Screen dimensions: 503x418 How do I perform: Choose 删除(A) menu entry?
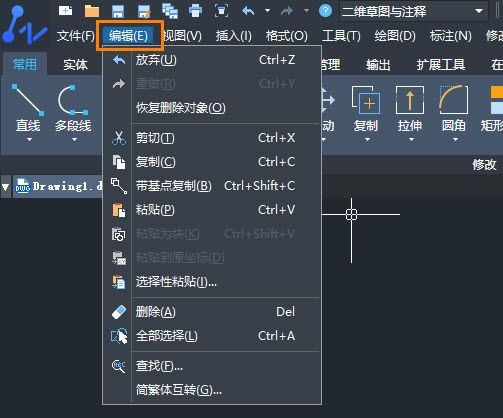click(x=212, y=312)
